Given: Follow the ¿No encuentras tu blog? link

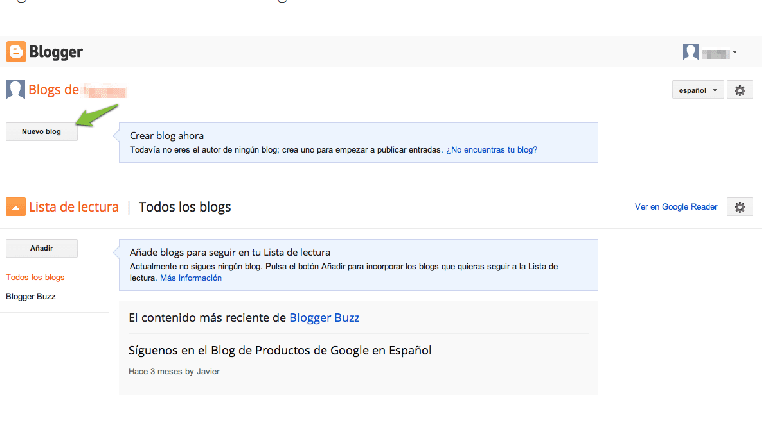Looking at the screenshot, I should [x=492, y=150].
